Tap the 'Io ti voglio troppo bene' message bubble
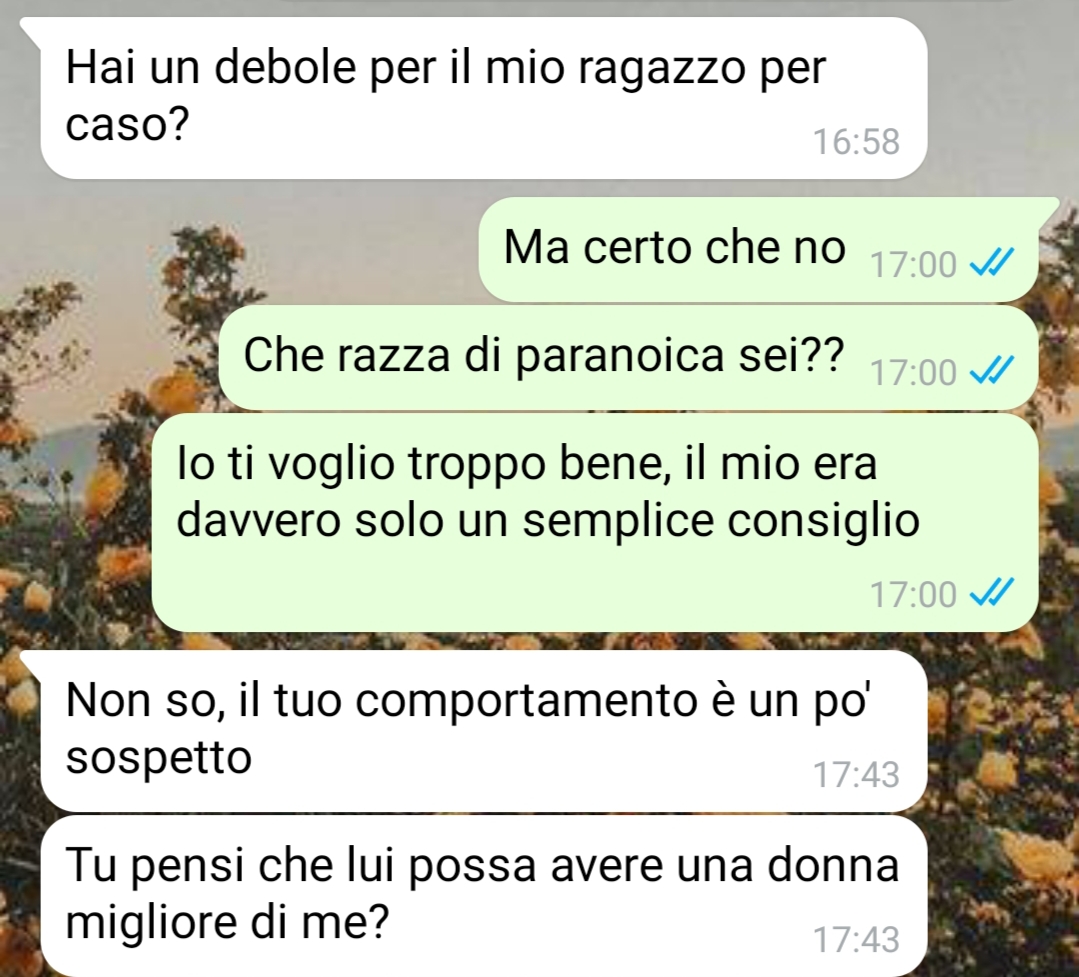This screenshot has height=977, width=1079. pos(595,522)
